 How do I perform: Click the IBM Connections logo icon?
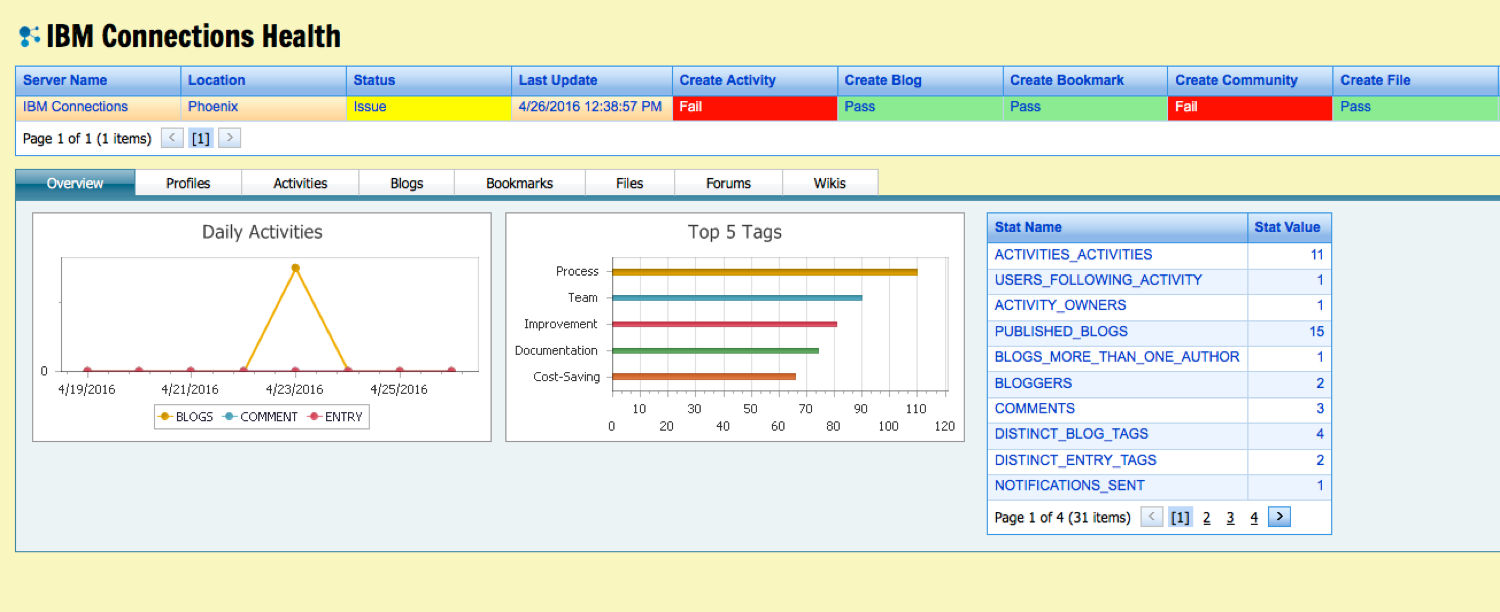pos(30,37)
